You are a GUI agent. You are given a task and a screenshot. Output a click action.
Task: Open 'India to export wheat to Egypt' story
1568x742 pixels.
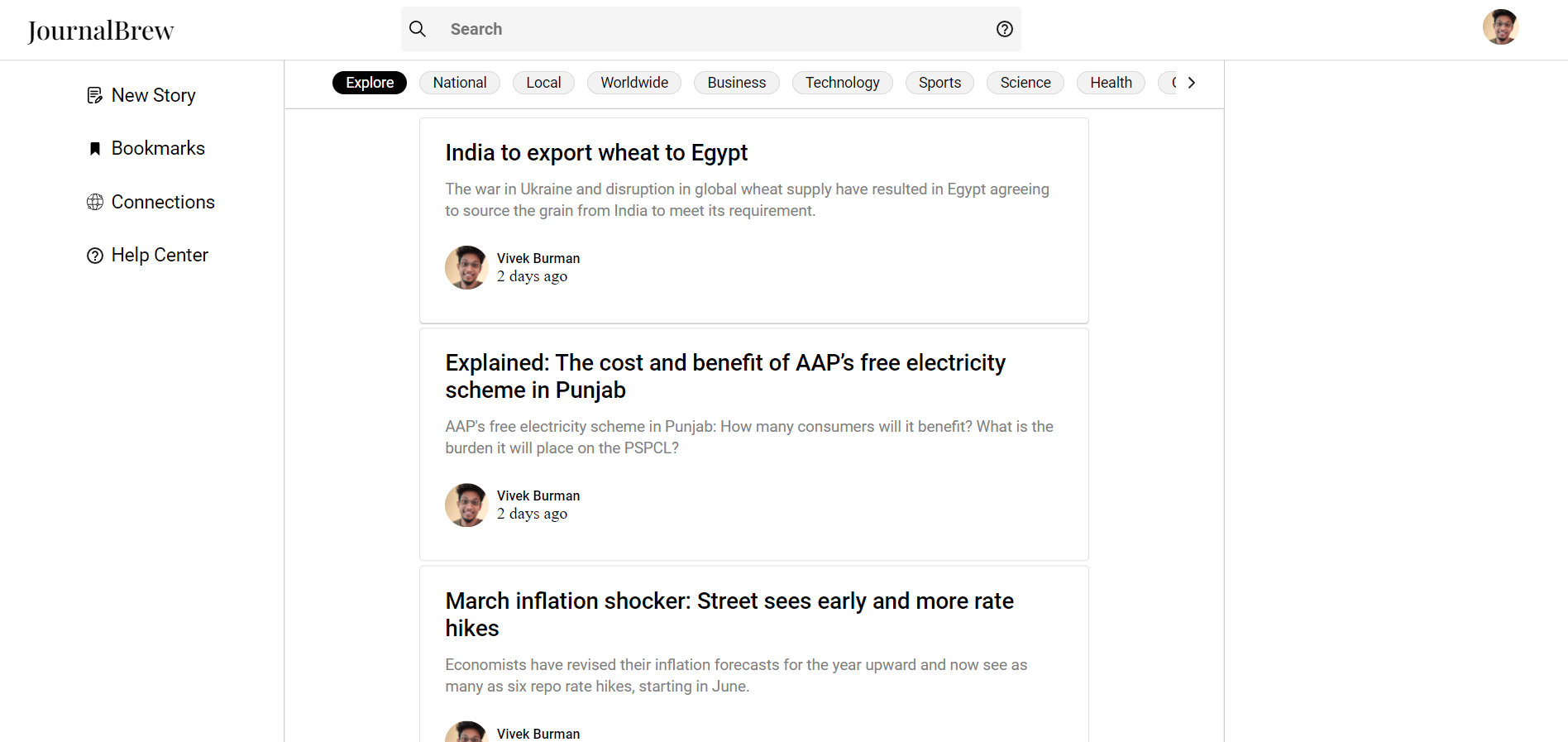coord(596,153)
